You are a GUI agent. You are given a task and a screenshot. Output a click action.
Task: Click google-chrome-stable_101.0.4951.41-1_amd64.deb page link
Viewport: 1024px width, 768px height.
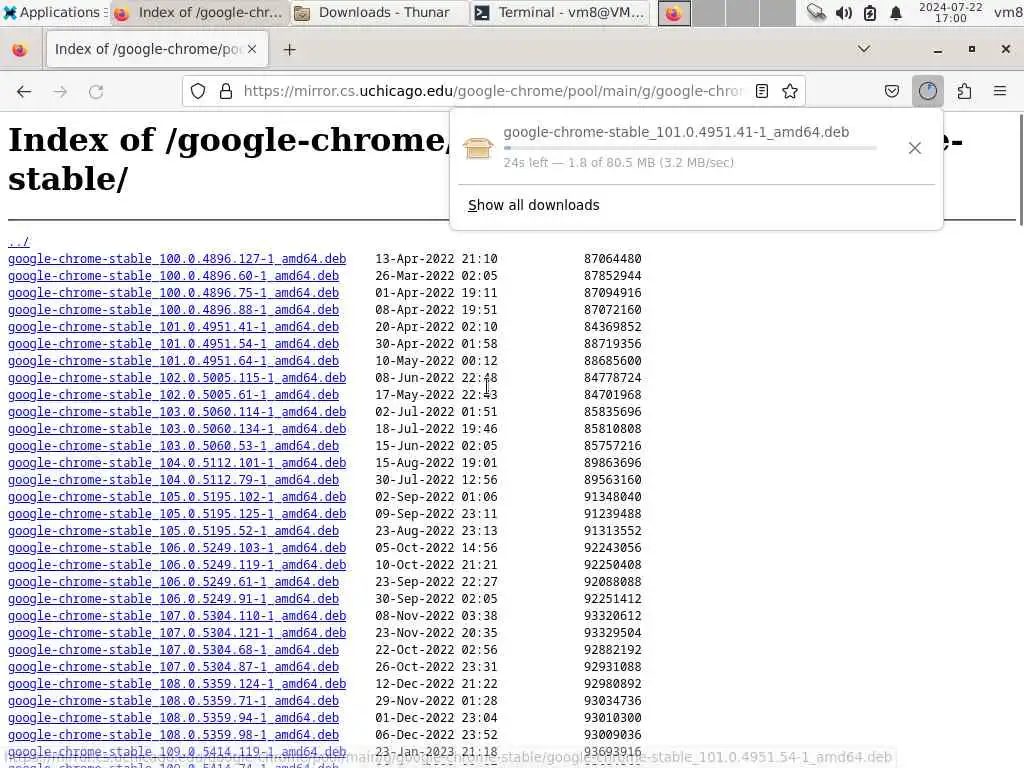click(174, 327)
